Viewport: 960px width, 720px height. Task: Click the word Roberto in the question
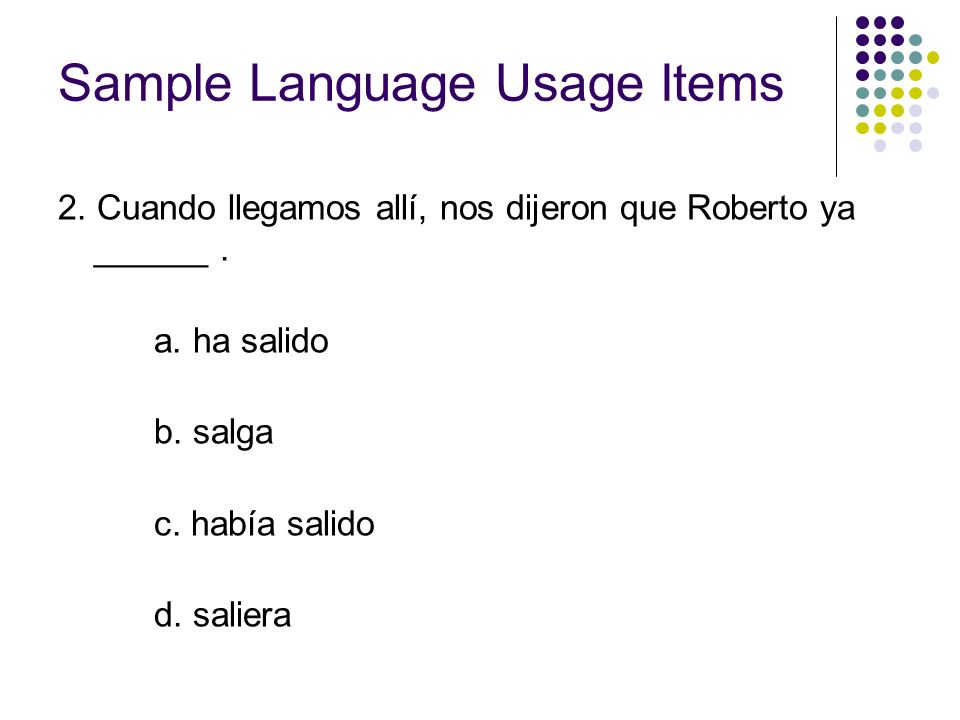coord(748,208)
